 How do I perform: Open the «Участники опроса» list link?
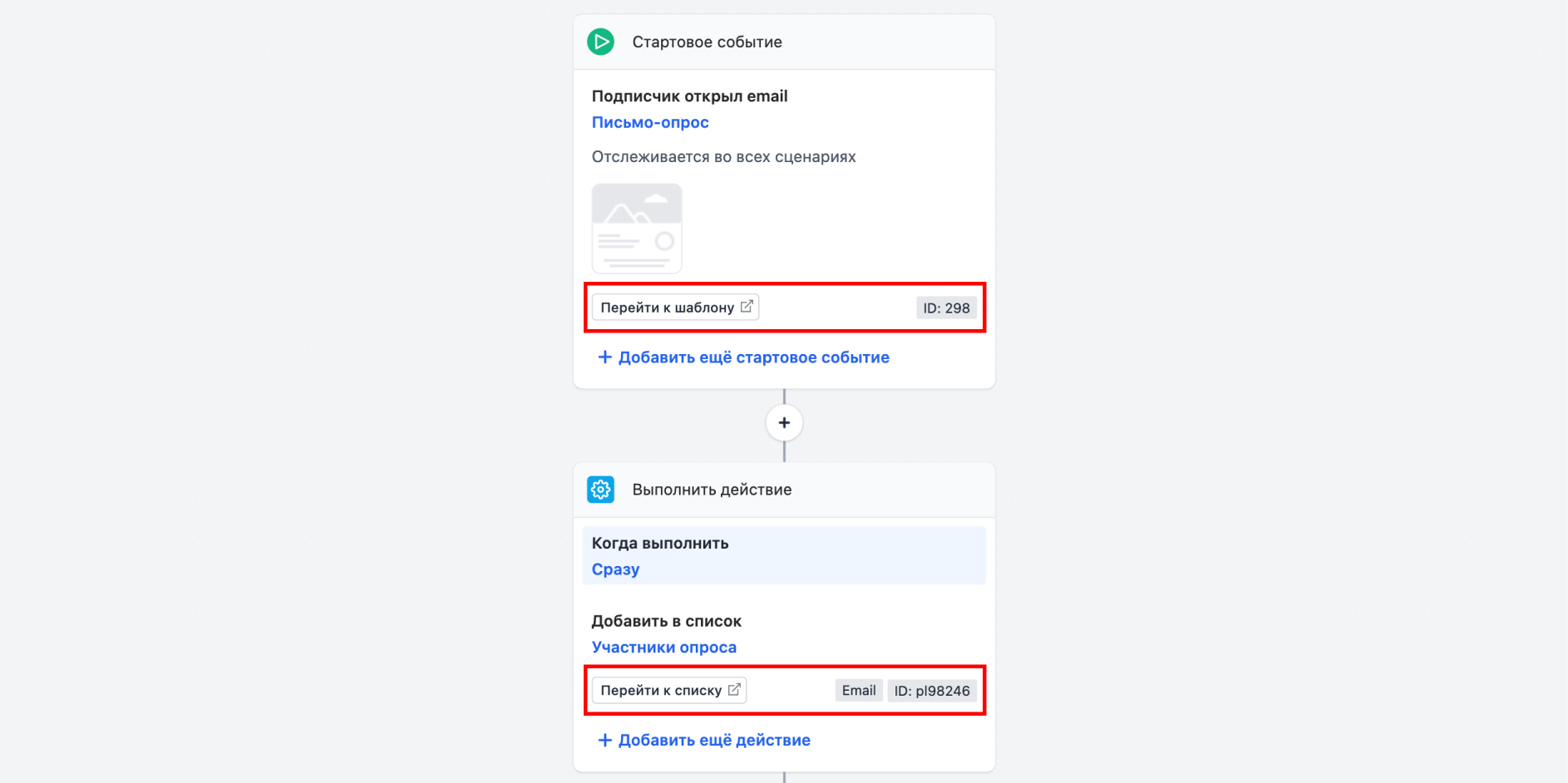pos(663,647)
